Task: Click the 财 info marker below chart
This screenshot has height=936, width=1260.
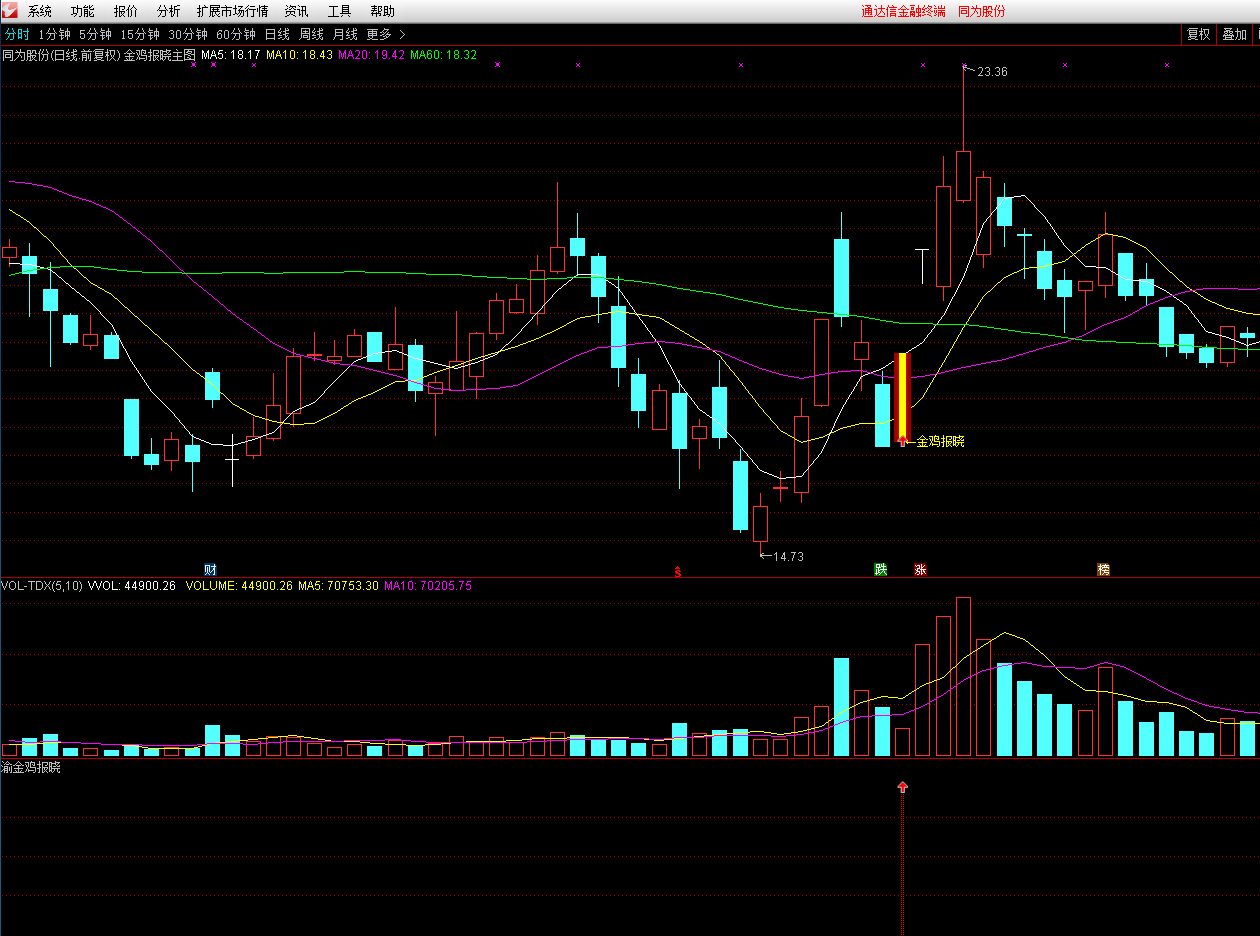Action: coord(210,569)
